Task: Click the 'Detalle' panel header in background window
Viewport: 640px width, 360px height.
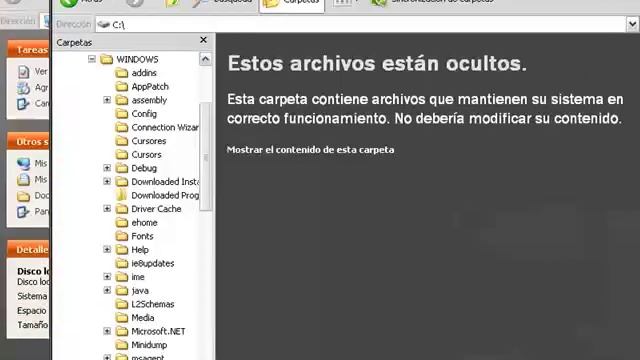Action: 28,249
